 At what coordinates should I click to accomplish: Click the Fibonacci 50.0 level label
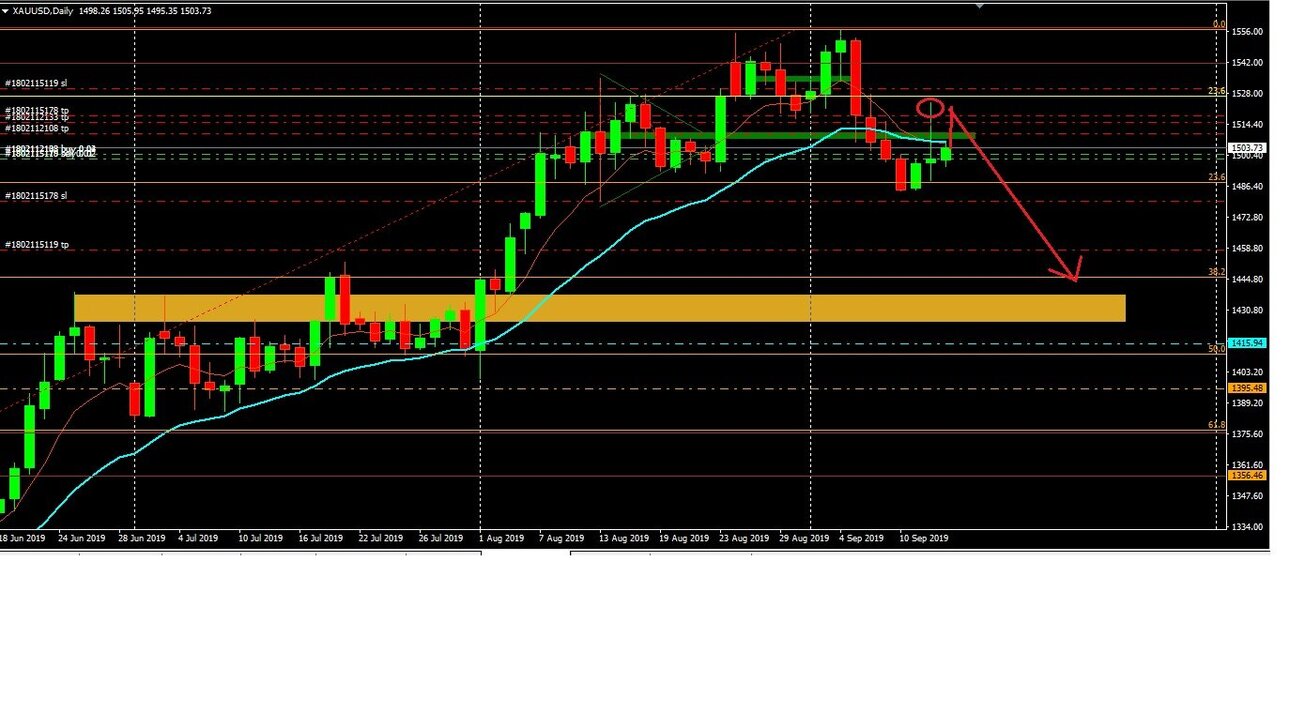click(x=1217, y=349)
